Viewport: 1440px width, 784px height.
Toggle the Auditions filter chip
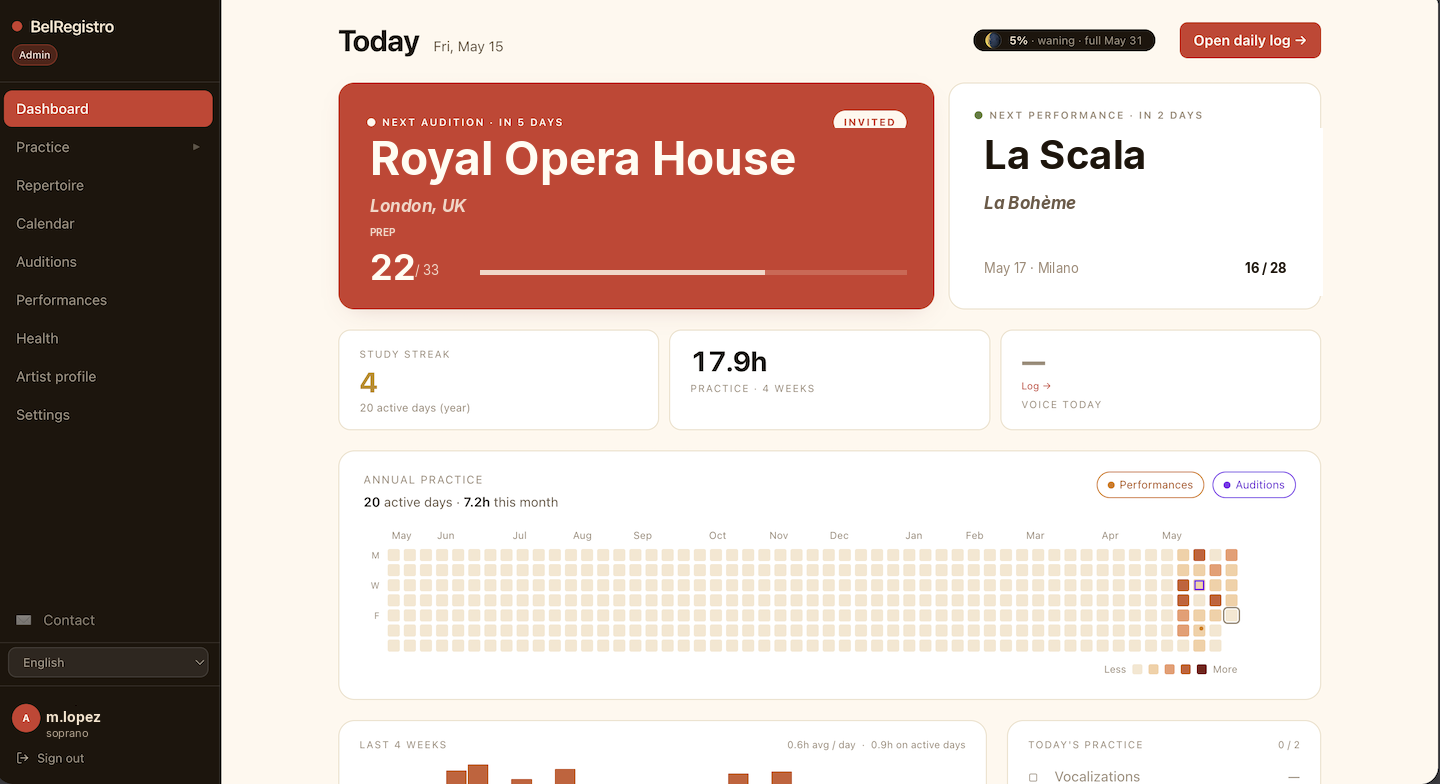(1254, 485)
